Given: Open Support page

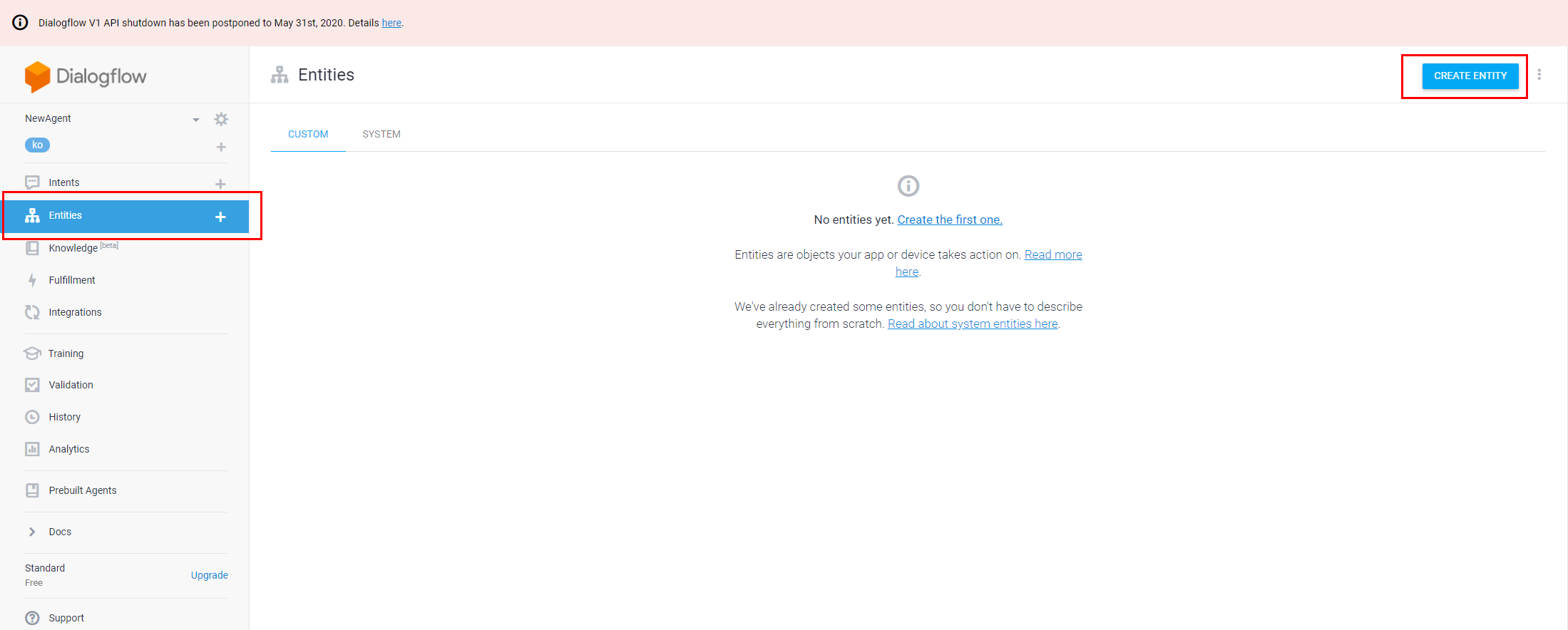Looking at the screenshot, I should point(66,618).
